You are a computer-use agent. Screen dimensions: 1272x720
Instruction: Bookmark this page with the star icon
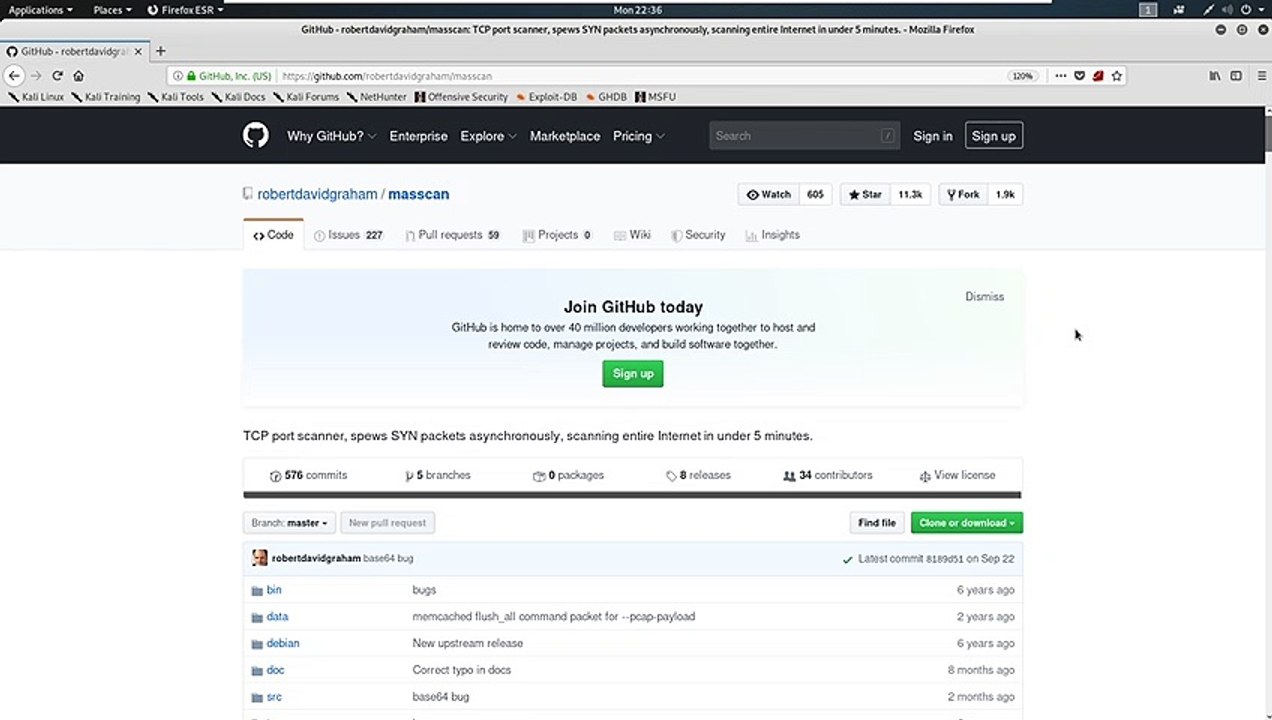pyautogui.click(x=1117, y=76)
